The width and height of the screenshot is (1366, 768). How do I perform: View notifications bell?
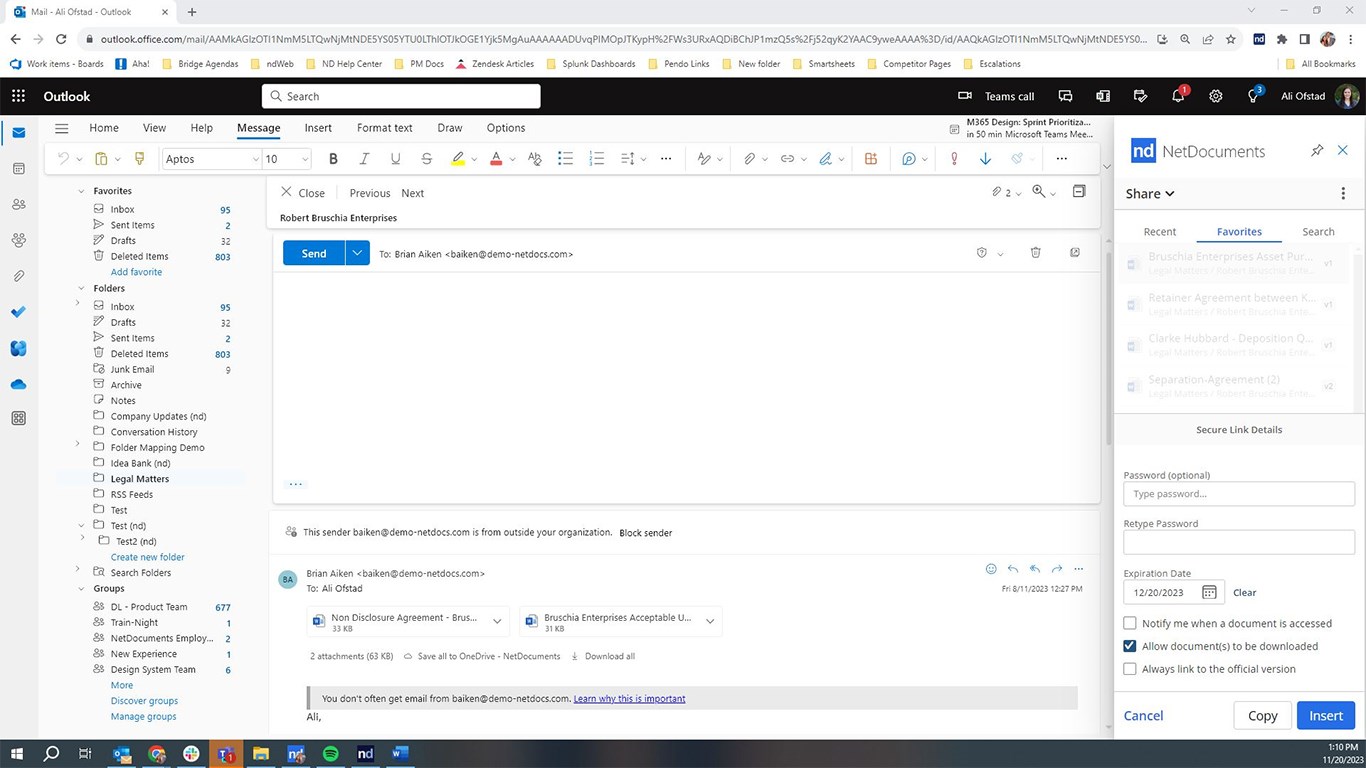coord(1178,96)
